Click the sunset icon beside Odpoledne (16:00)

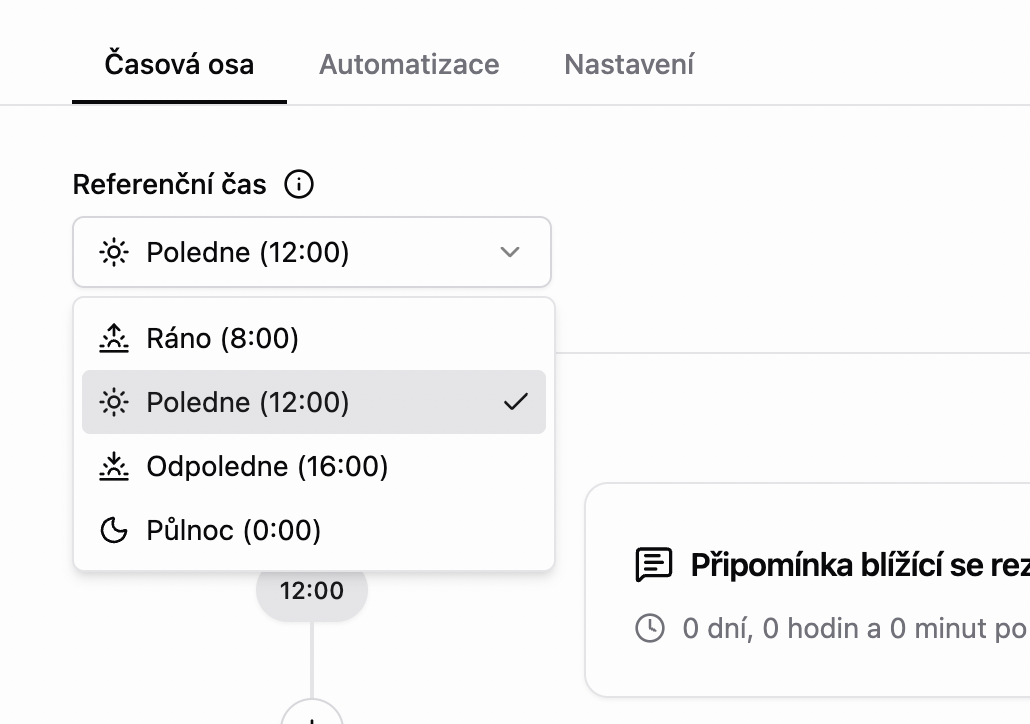point(114,466)
